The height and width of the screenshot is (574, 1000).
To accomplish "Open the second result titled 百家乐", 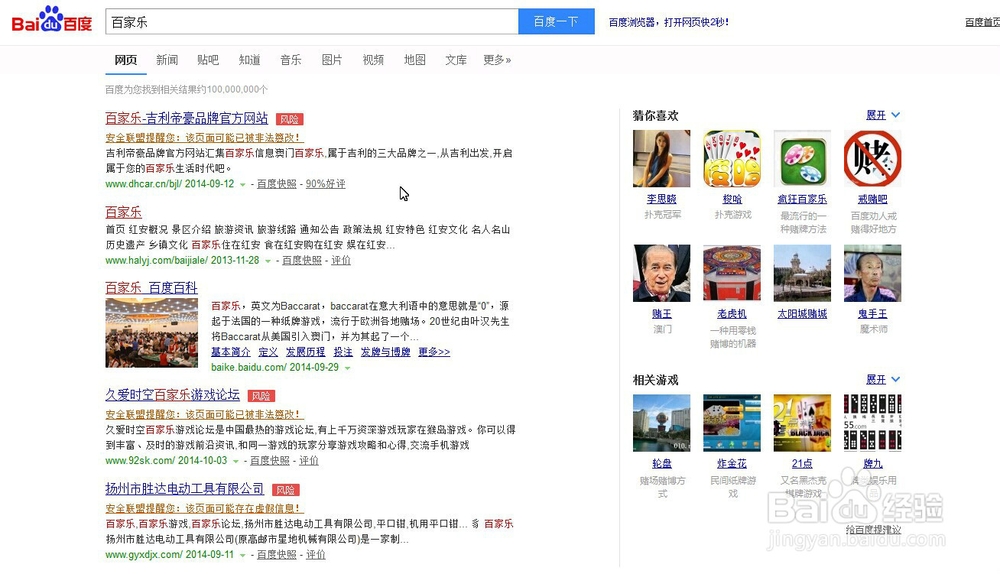I will pyautogui.click(x=123, y=212).
